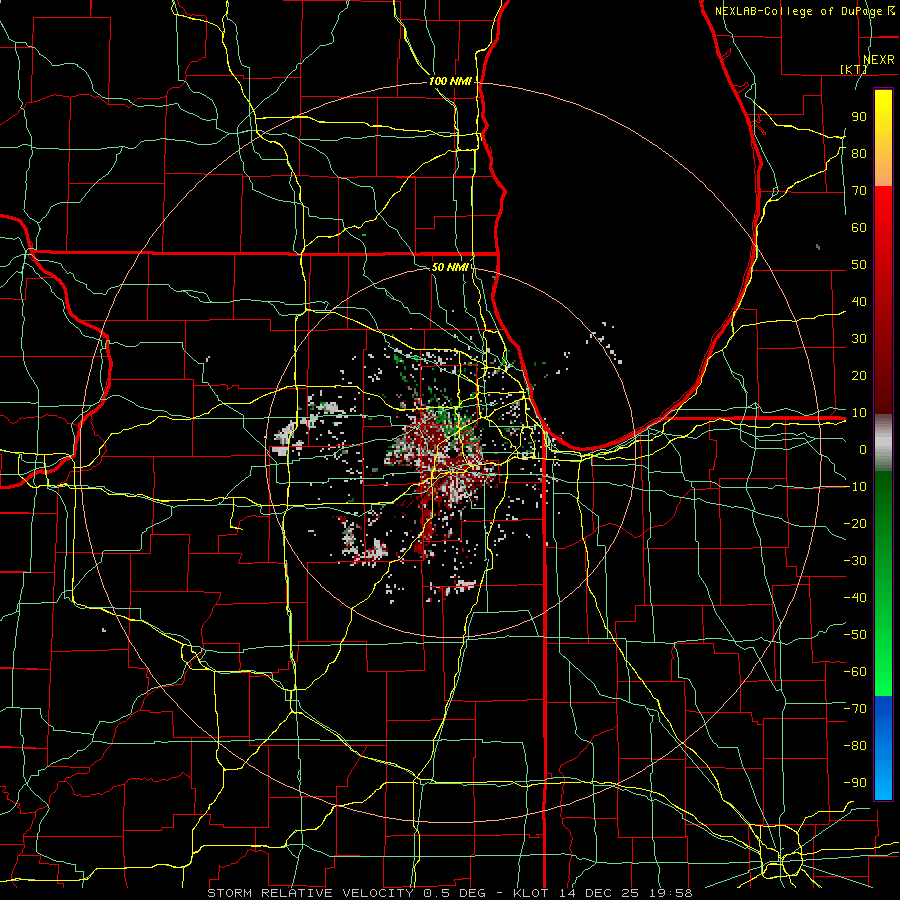
Task: Click the 40 value on velocity scale
Action: (x=859, y=302)
